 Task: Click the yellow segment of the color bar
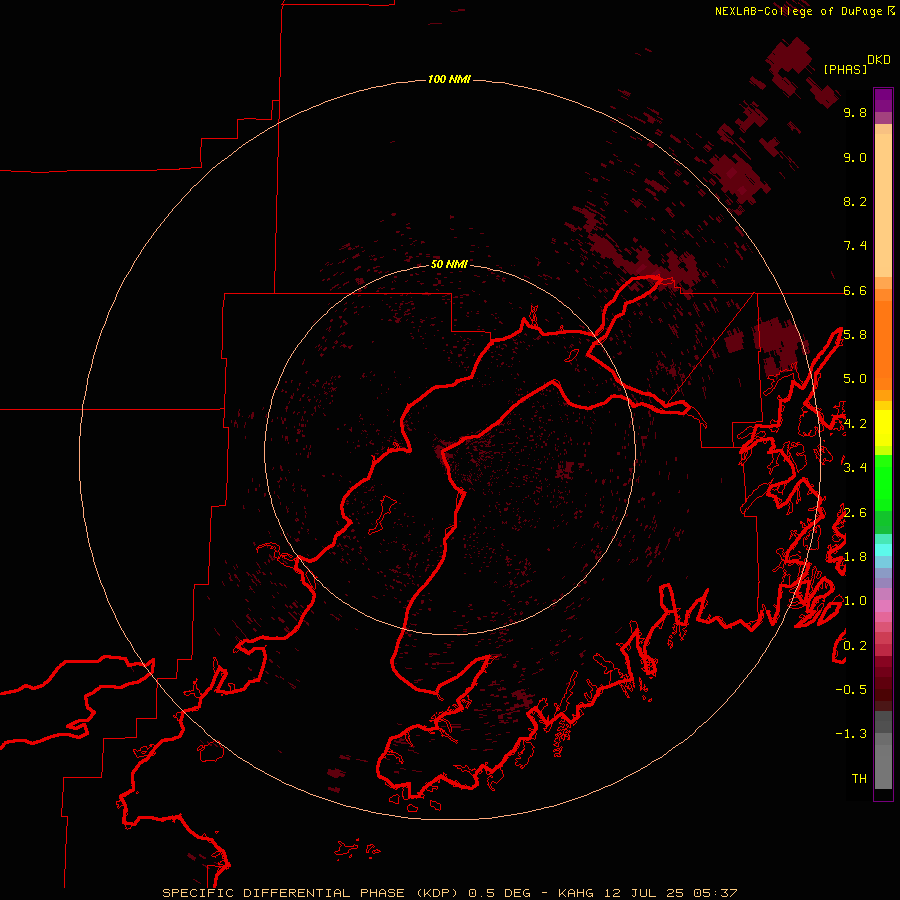tap(883, 428)
